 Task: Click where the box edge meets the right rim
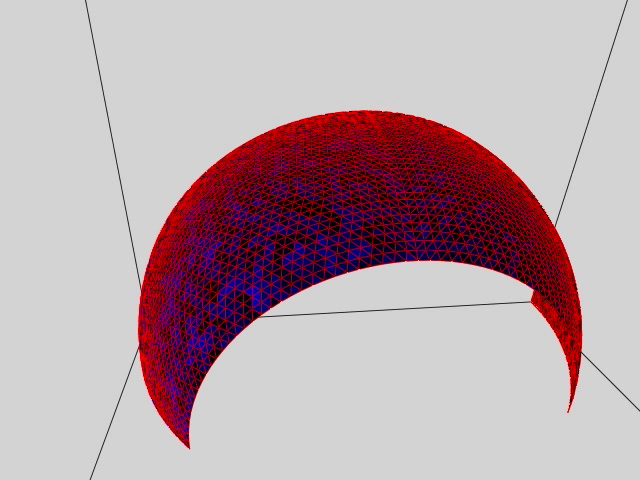point(531,300)
